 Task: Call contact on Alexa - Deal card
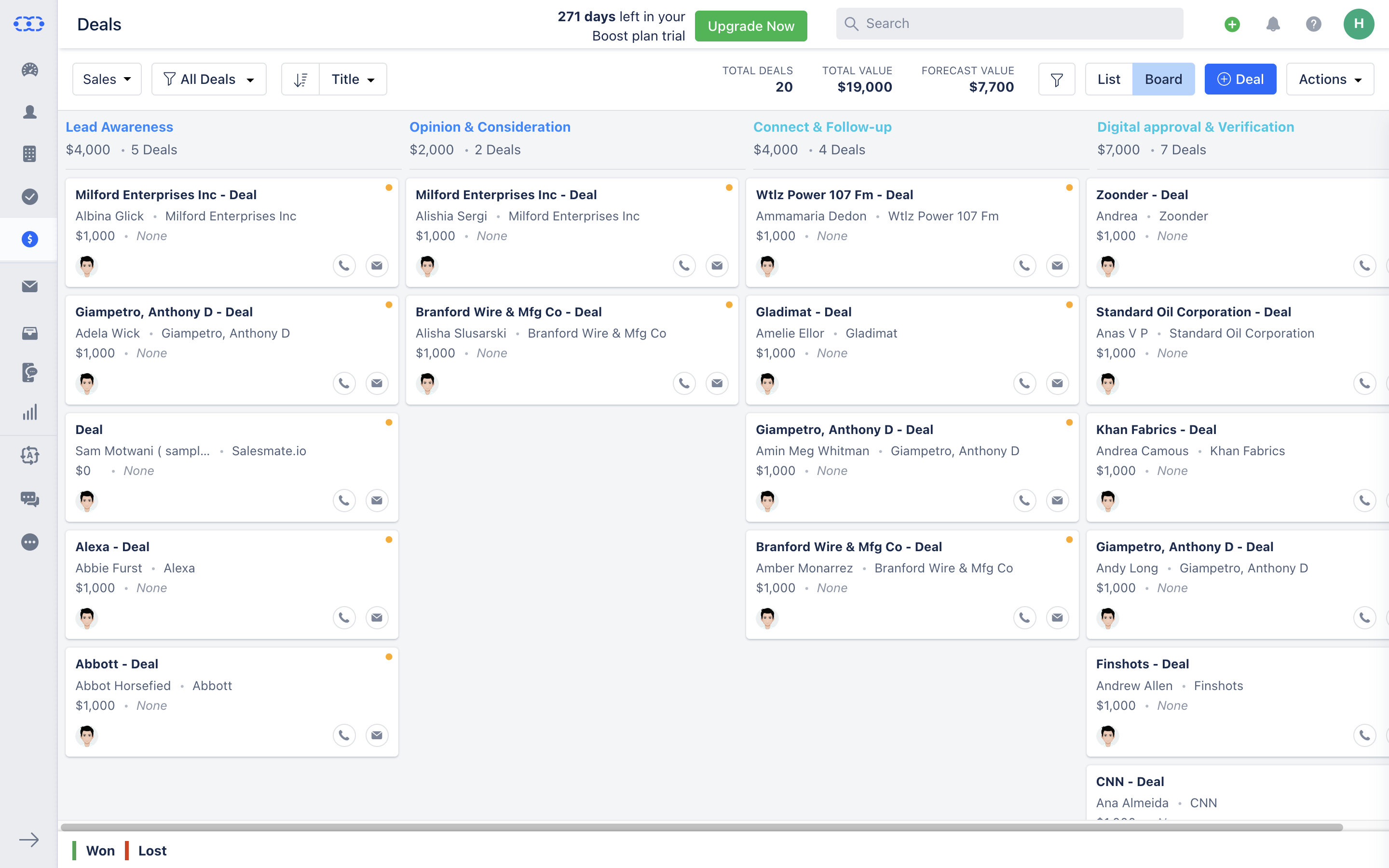[x=344, y=618]
